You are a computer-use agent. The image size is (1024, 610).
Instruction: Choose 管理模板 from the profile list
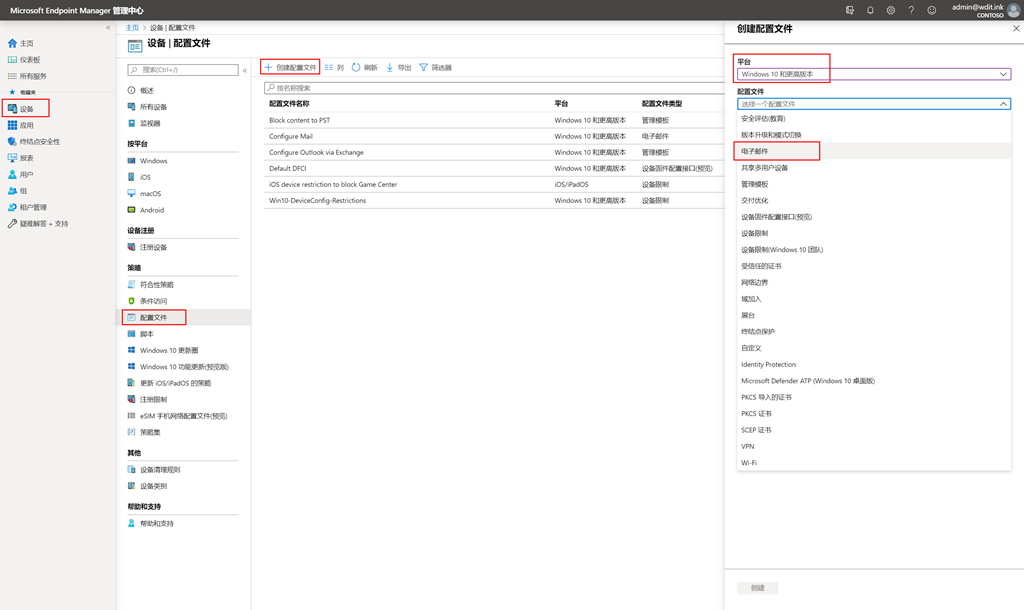tap(874, 184)
